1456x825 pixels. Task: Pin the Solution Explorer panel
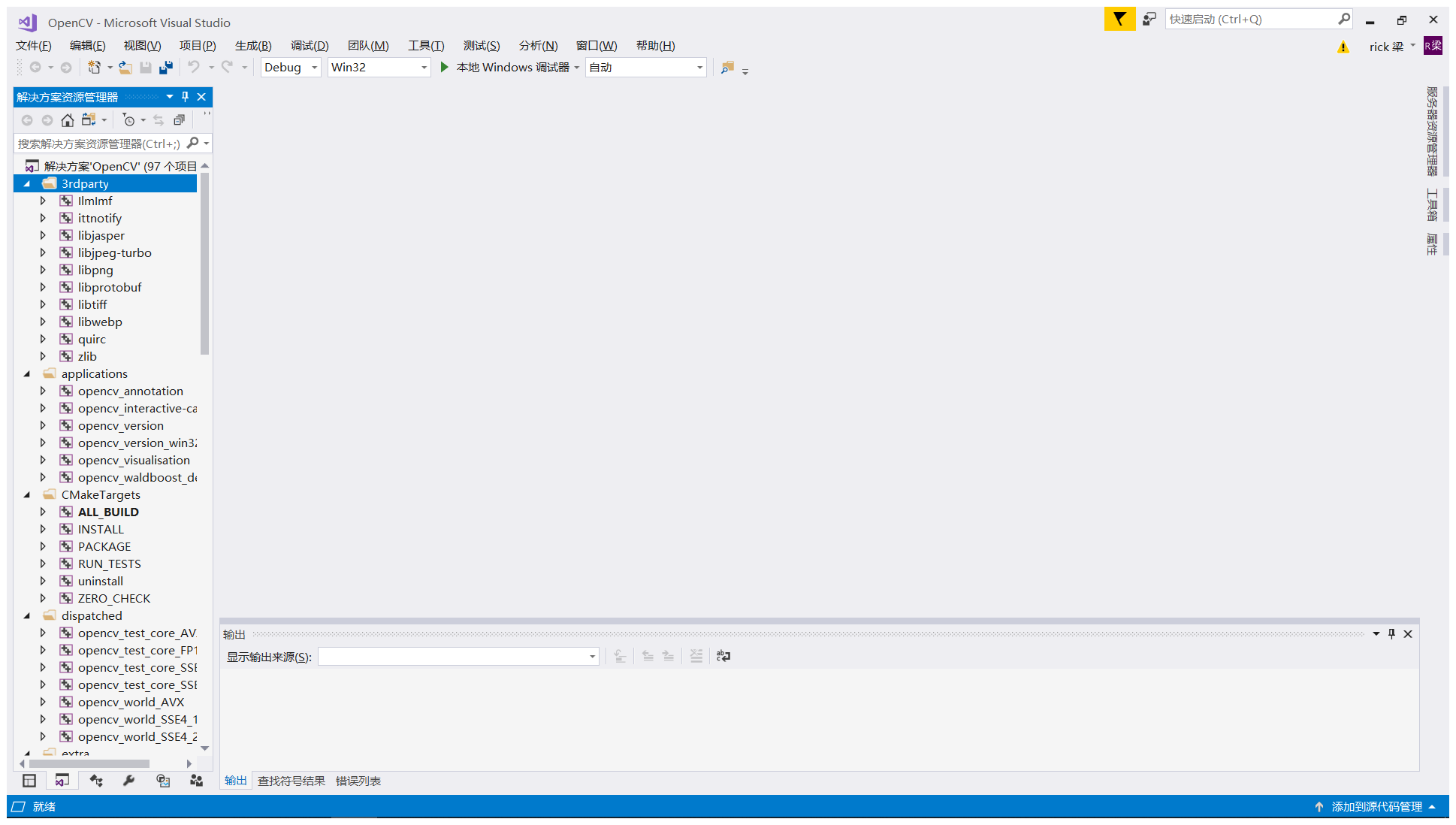[x=185, y=97]
